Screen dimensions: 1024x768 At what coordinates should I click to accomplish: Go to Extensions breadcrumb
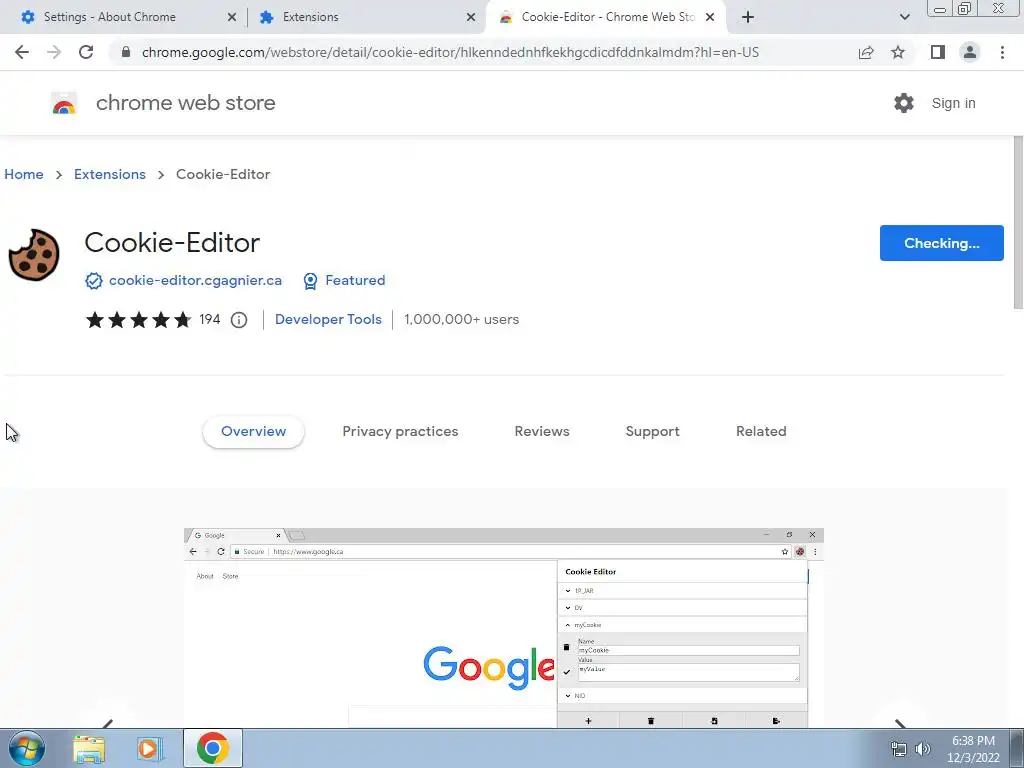tap(110, 174)
